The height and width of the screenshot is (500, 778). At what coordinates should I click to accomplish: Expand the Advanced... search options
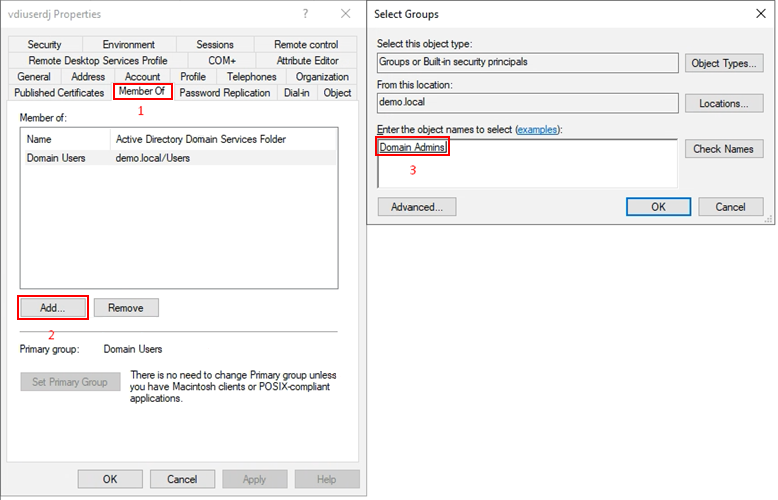tap(416, 207)
